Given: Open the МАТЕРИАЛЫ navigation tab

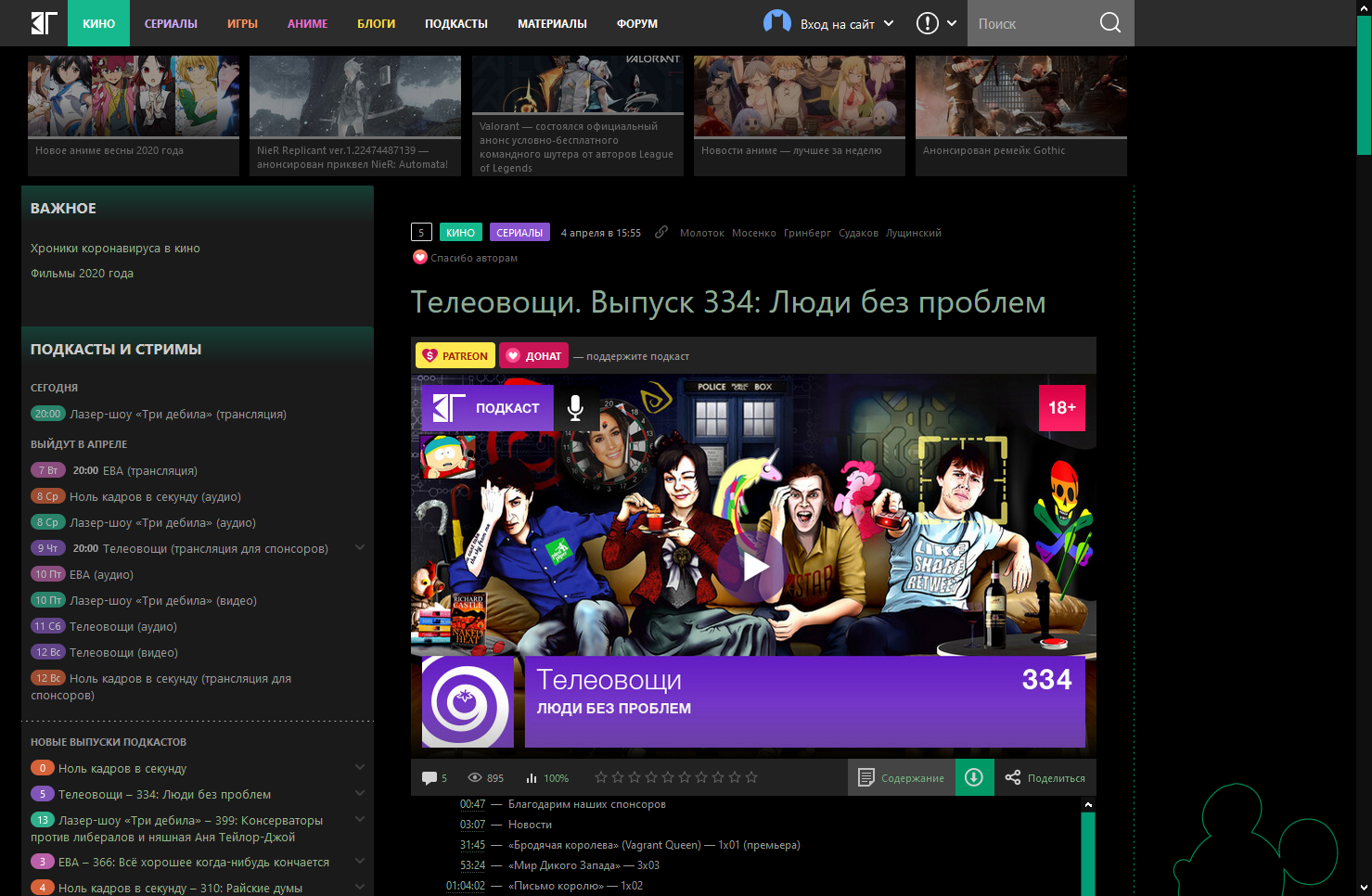Looking at the screenshot, I should [552, 23].
